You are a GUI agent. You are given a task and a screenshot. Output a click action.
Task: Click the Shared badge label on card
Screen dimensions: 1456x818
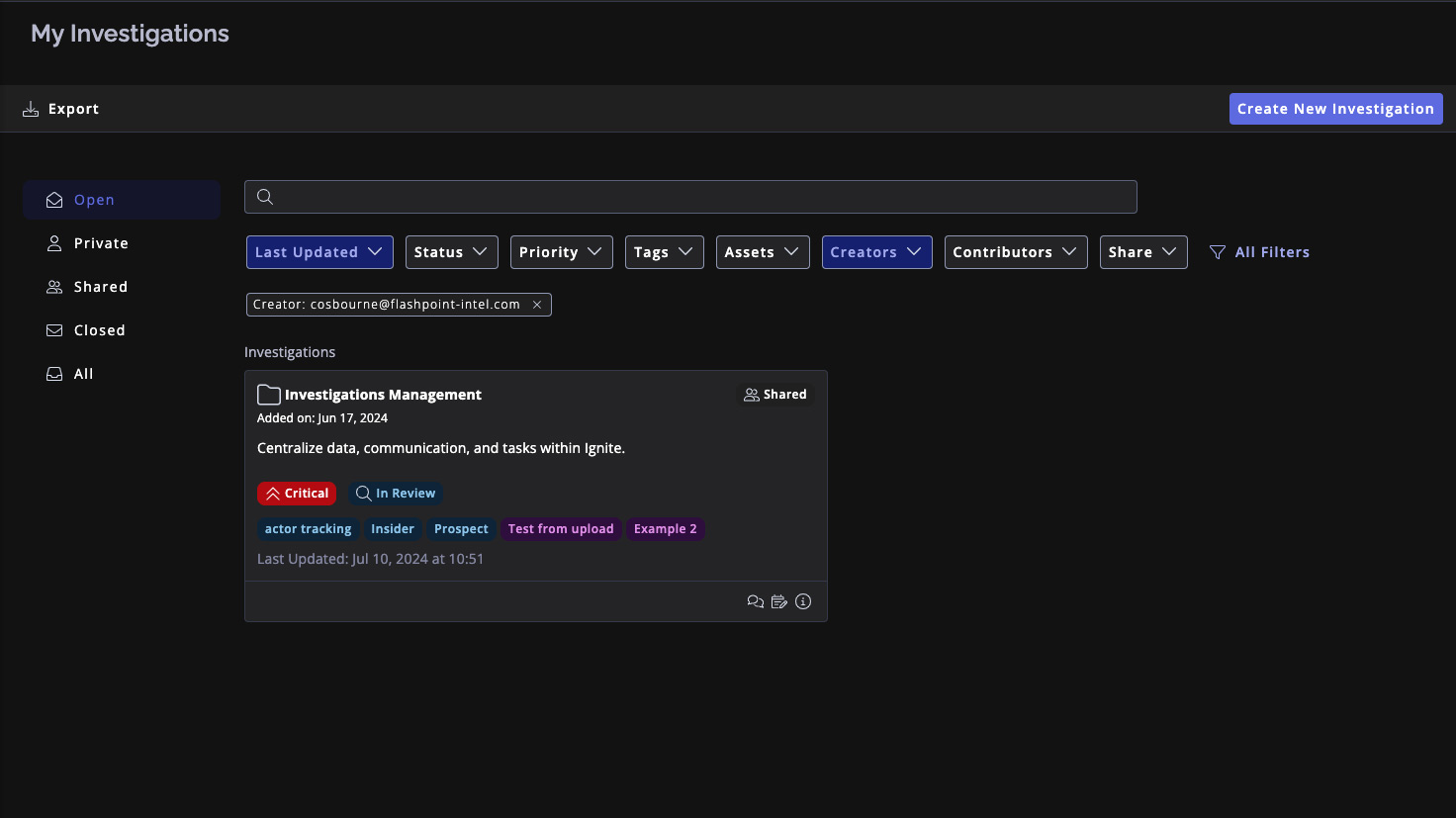pos(785,395)
